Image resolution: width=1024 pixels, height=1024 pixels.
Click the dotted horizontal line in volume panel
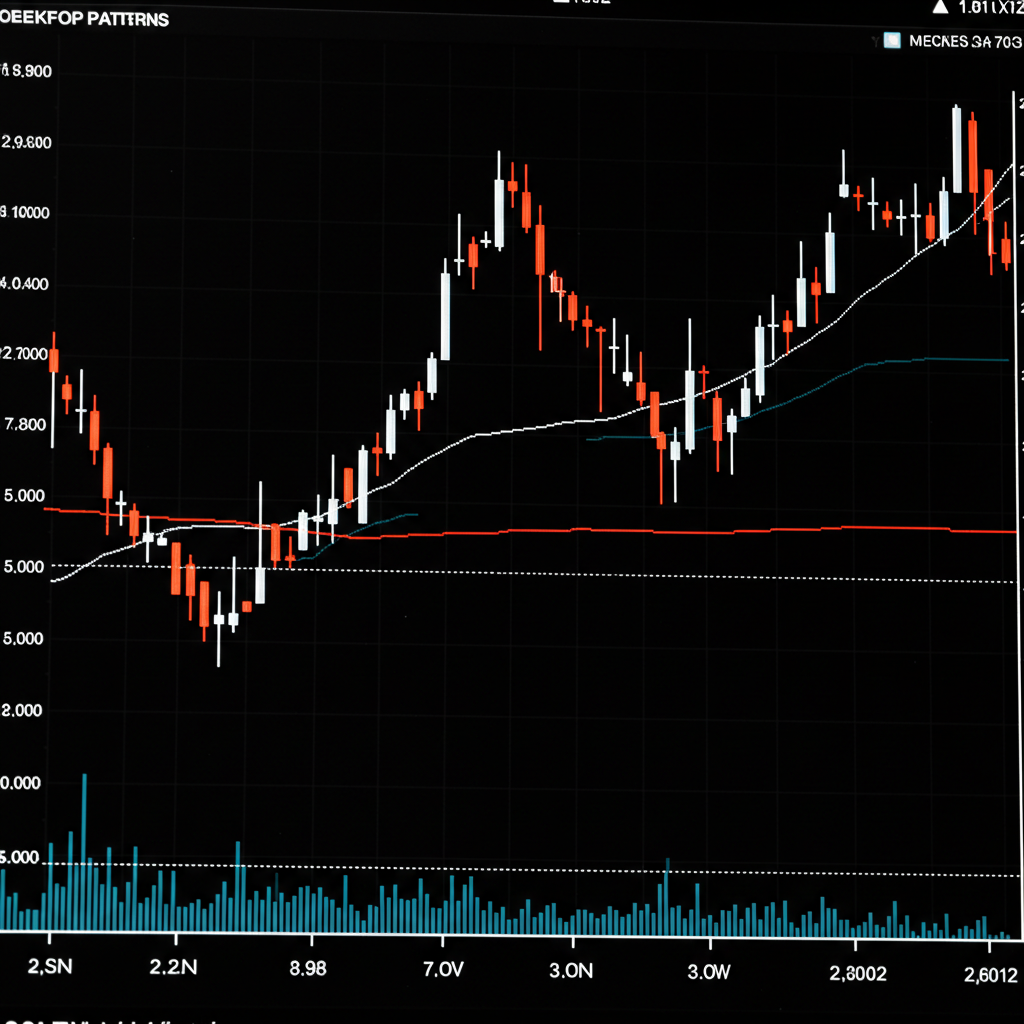pos(529,870)
